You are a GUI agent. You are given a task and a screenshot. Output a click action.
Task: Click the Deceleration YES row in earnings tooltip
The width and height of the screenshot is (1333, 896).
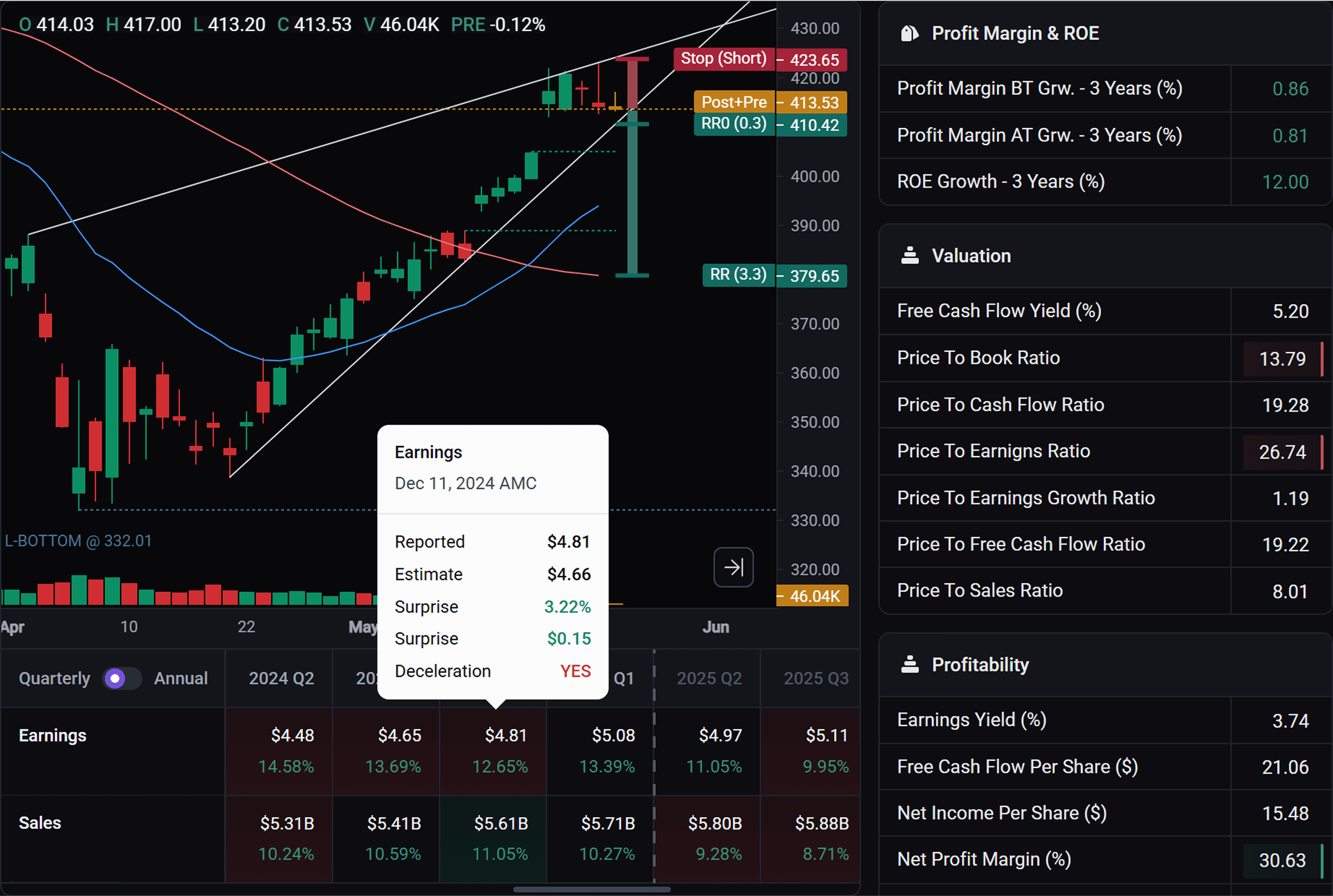[492, 671]
